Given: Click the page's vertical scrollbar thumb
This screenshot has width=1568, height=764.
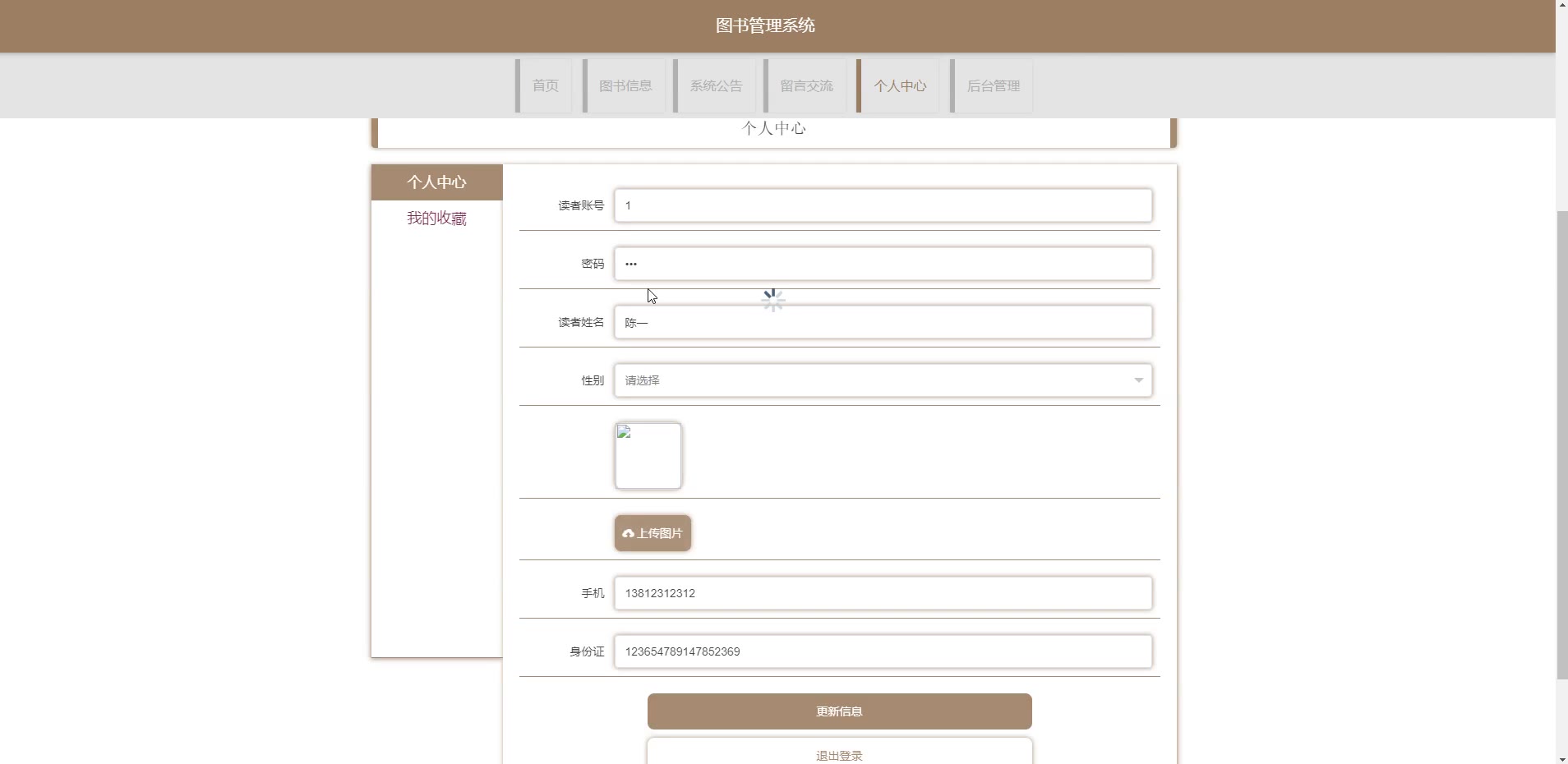Looking at the screenshot, I should pos(1561,444).
